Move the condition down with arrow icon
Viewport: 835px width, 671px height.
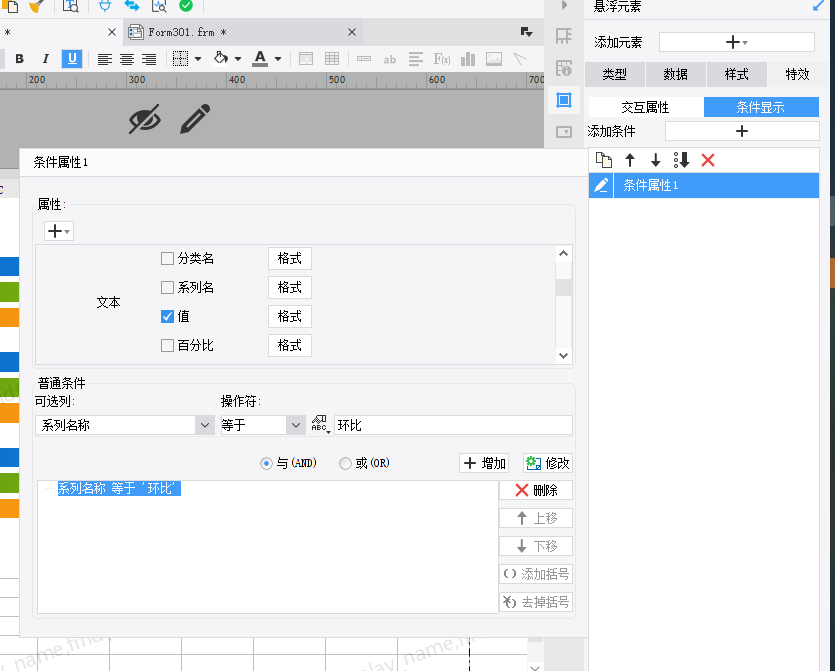point(656,160)
